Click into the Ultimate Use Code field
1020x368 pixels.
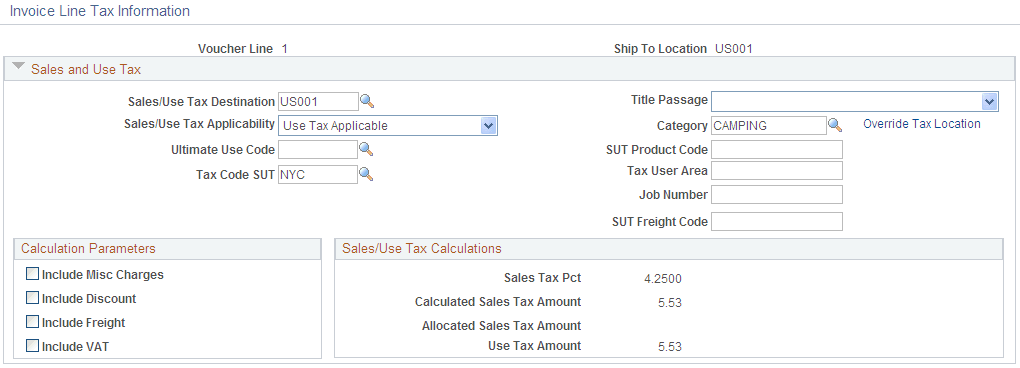tap(317, 150)
